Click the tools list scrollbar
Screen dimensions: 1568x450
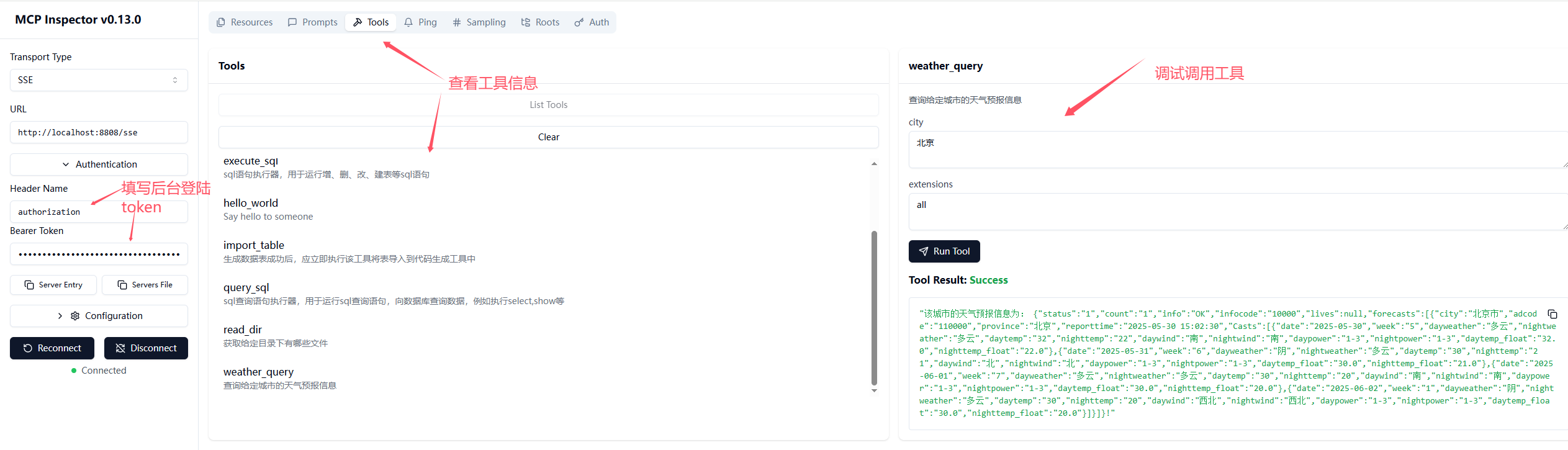[x=874, y=307]
